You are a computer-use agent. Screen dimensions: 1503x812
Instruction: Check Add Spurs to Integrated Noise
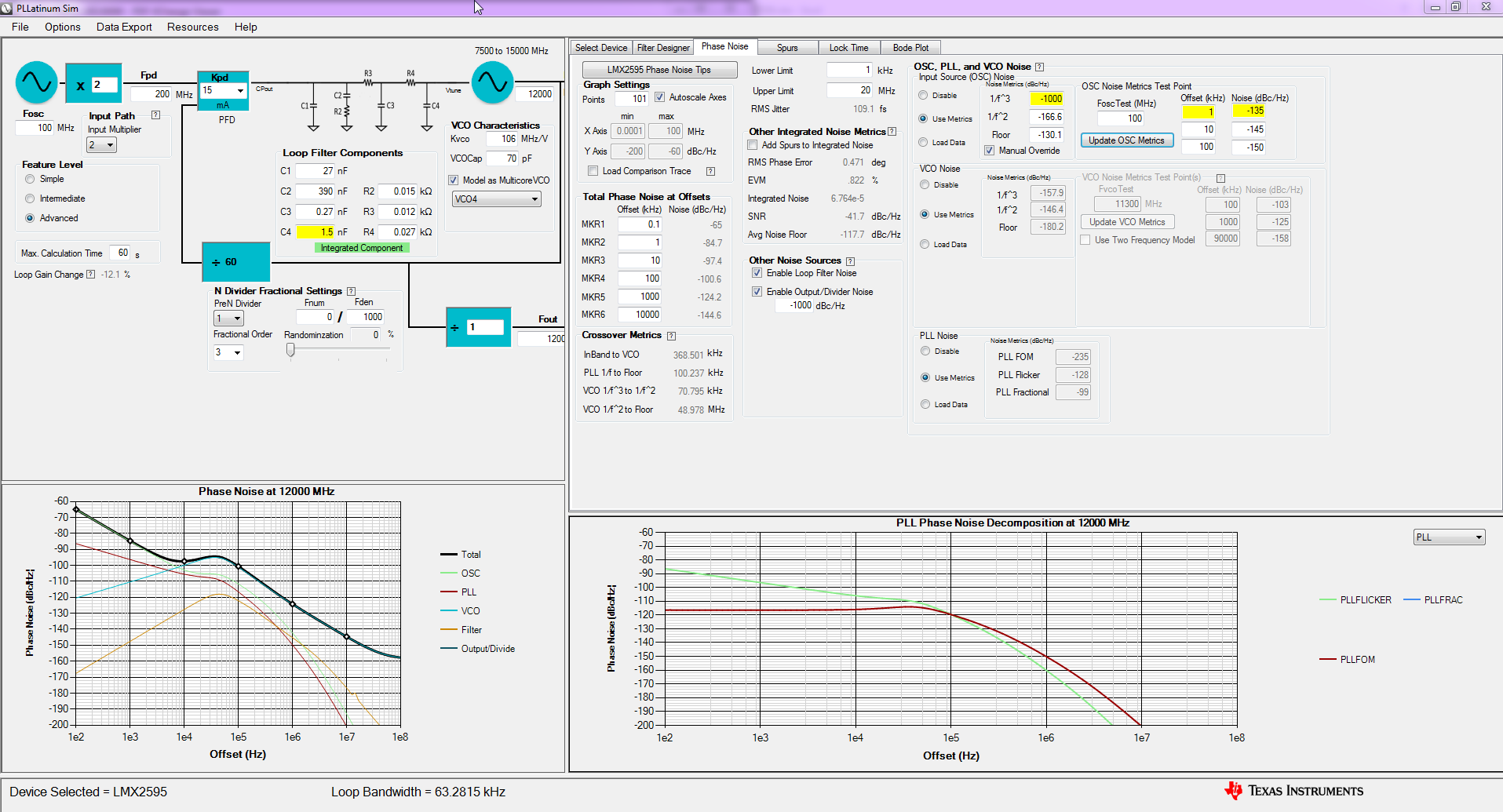coord(753,145)
